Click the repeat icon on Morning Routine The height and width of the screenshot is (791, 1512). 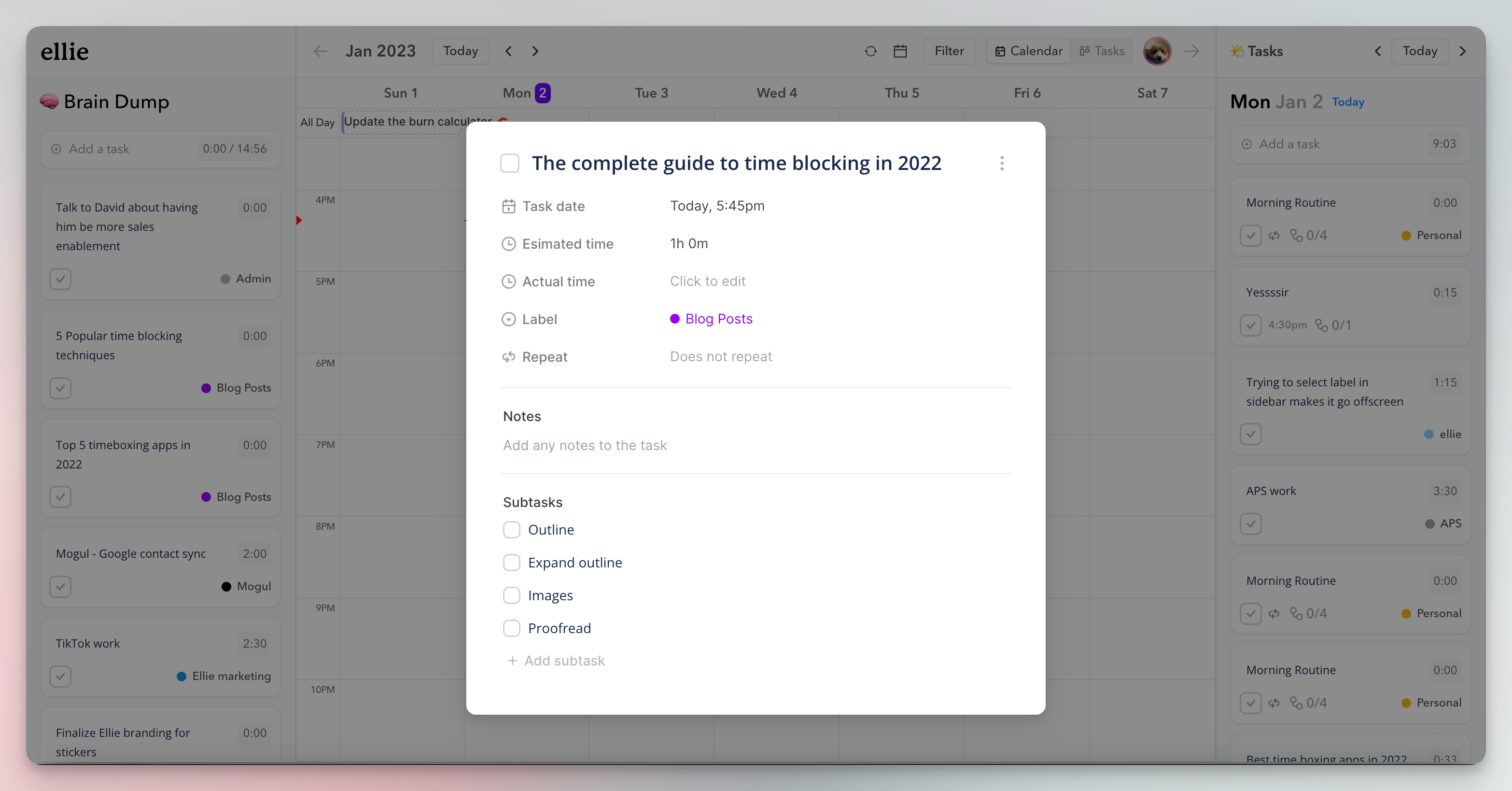click(x=1274, y=236)
